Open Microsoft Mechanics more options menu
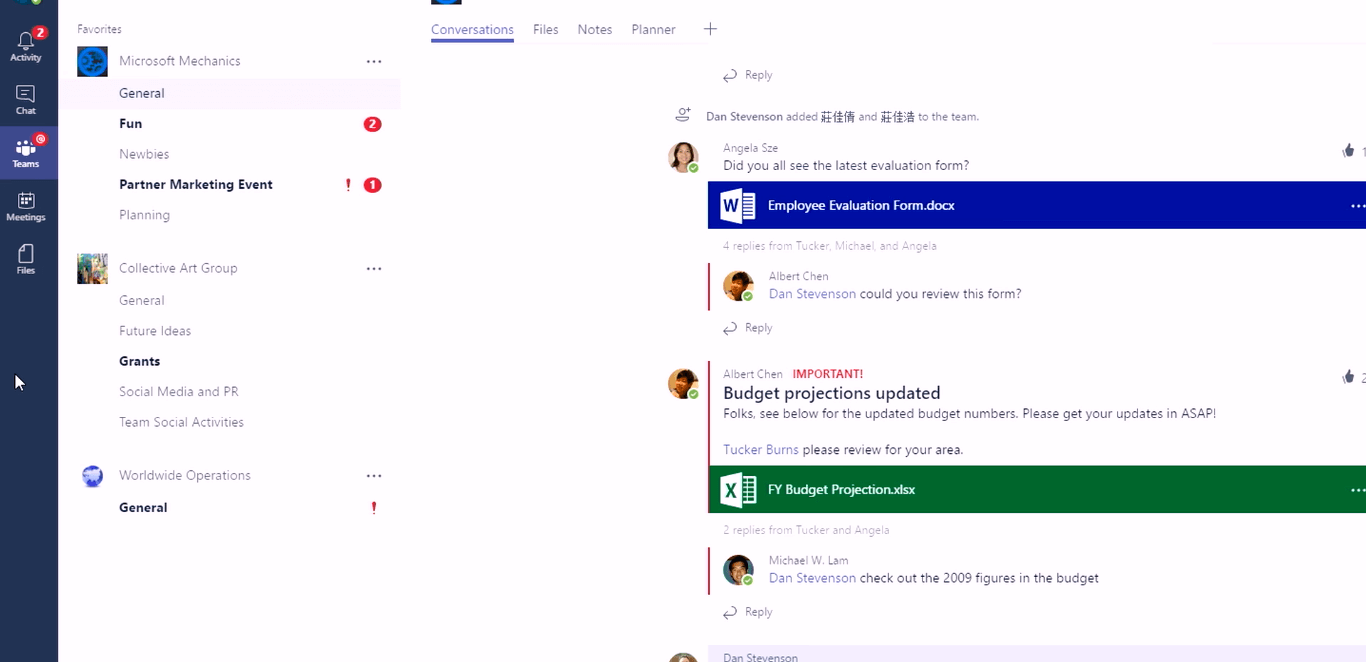Screen dimensions: 1366x662 point(374,61)
